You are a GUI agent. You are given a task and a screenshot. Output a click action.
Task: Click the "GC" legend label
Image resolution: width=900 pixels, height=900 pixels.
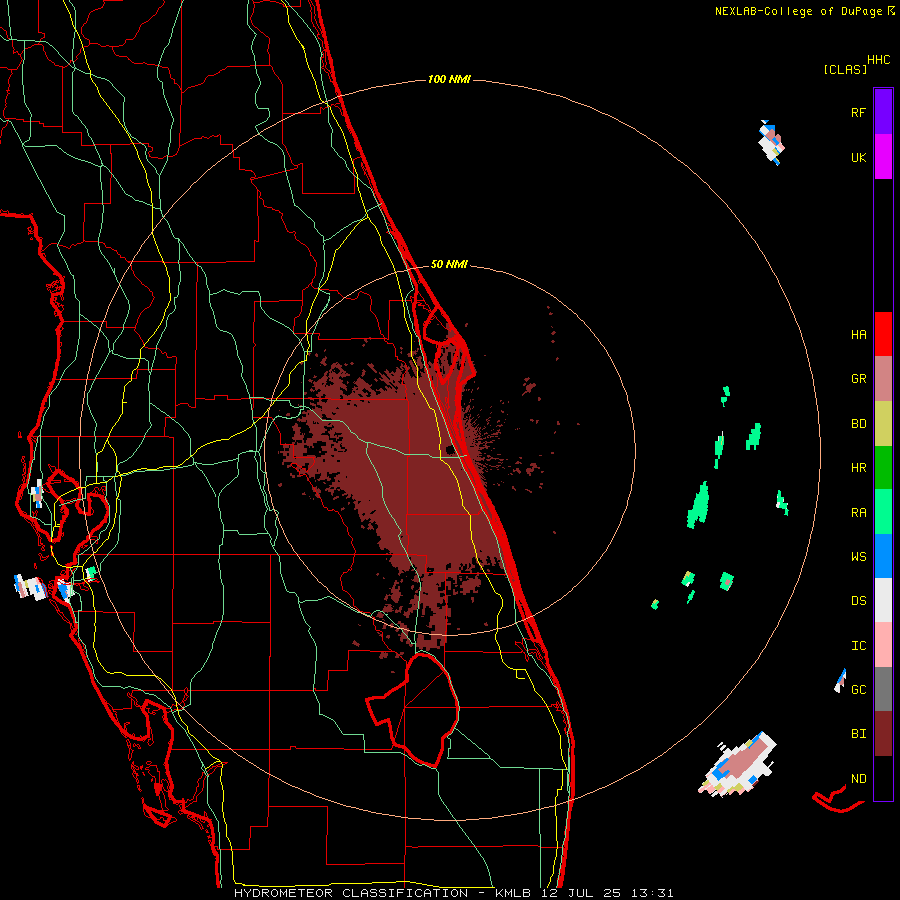(x=858, y=690)
